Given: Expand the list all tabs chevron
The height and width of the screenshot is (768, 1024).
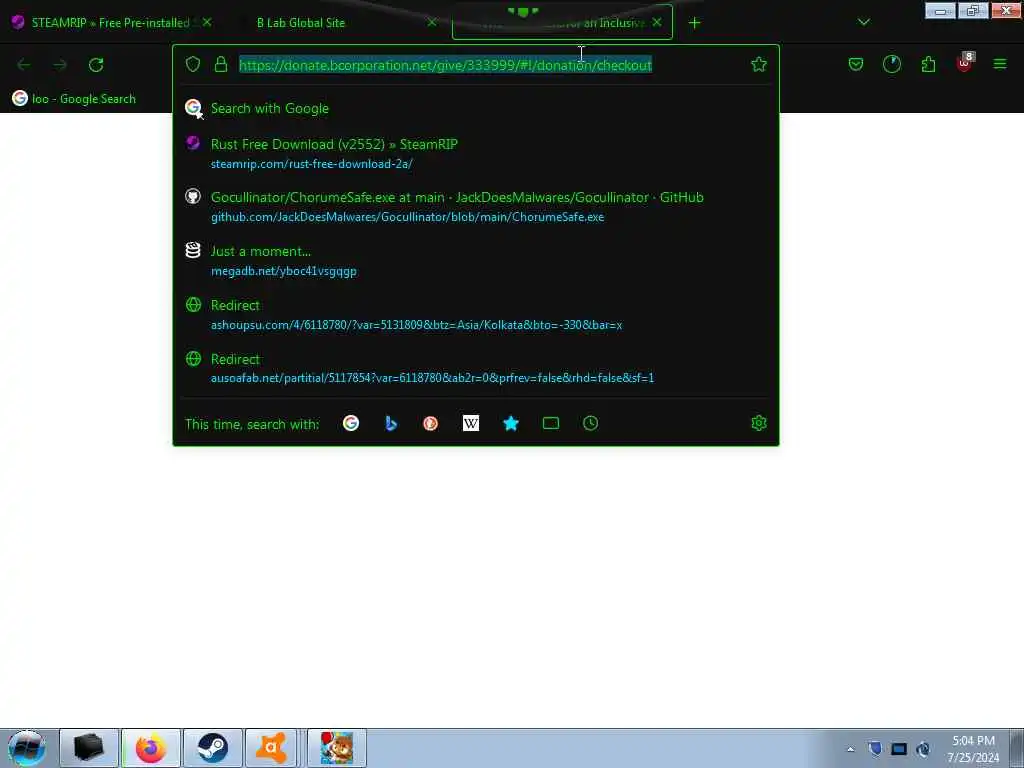Looking at the screenshot, I should click(x=863, y=22).
